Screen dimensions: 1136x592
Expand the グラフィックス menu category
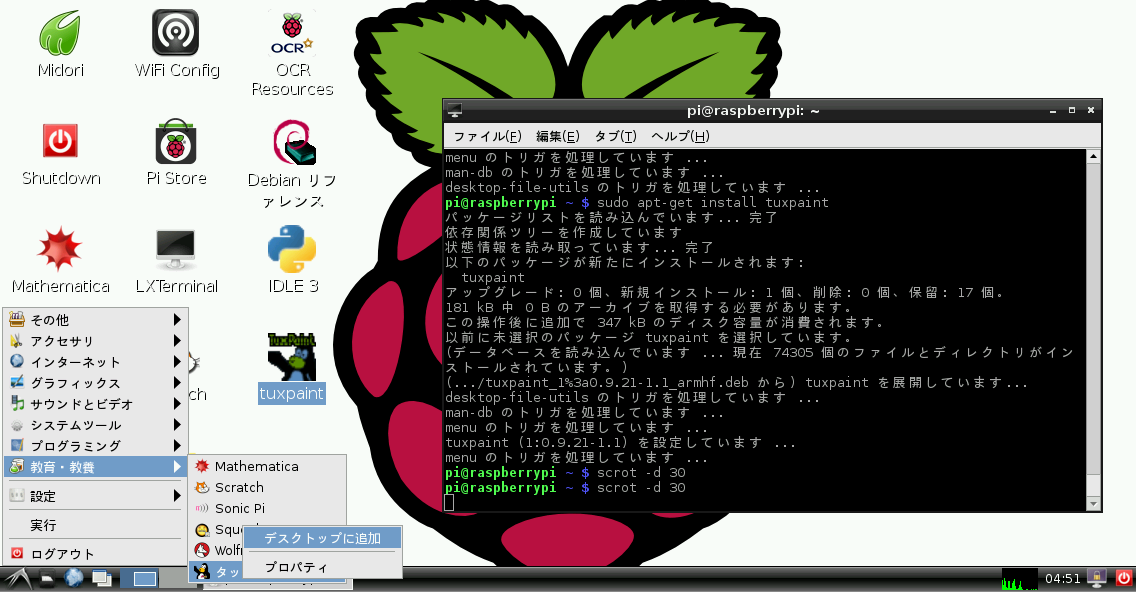95,383
